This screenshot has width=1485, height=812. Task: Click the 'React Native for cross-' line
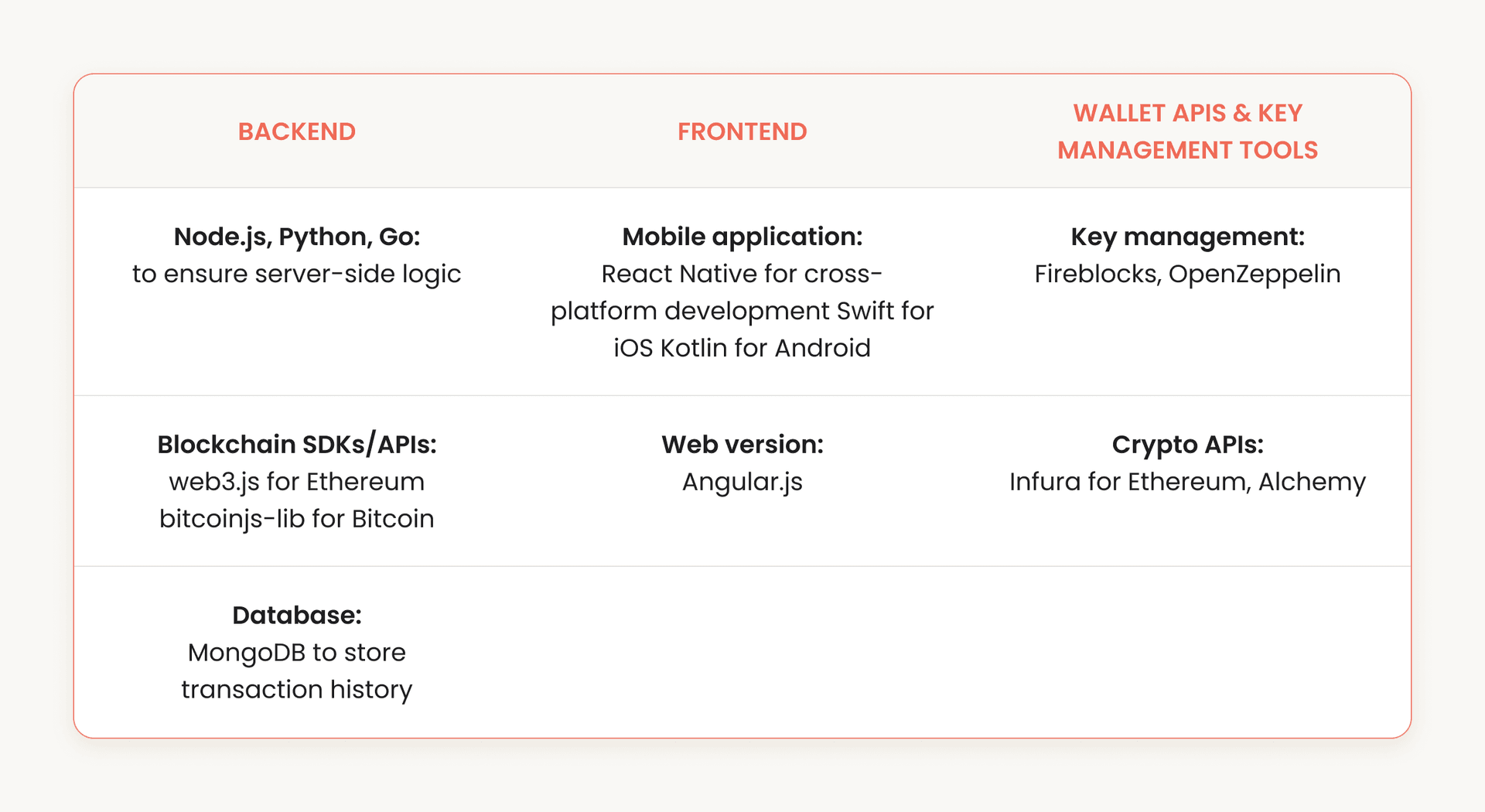point(742,274)
